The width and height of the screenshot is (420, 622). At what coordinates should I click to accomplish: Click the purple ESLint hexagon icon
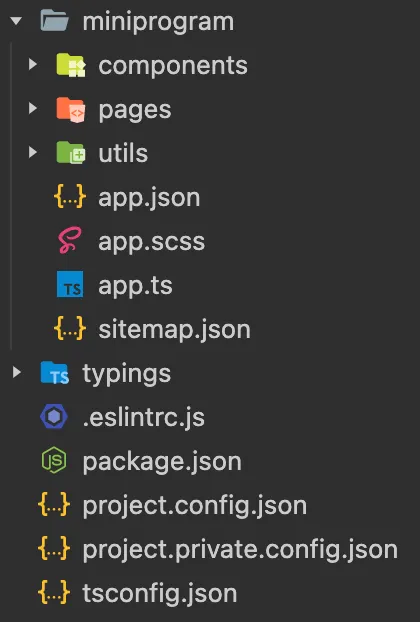(54, 417)
